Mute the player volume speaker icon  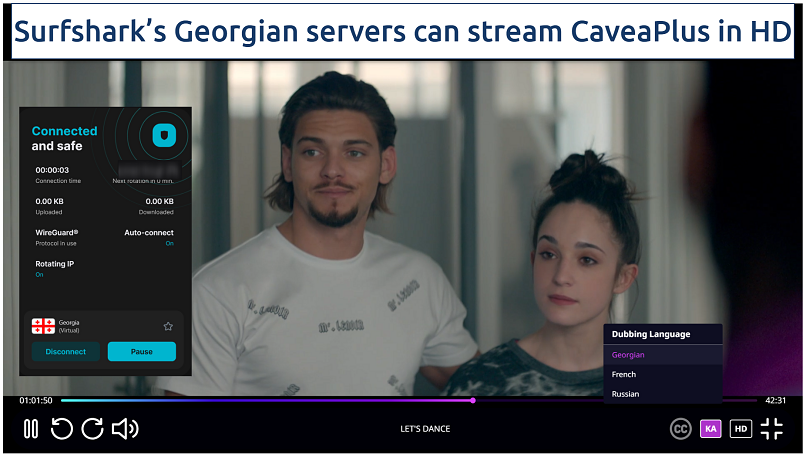coord(125,429)
